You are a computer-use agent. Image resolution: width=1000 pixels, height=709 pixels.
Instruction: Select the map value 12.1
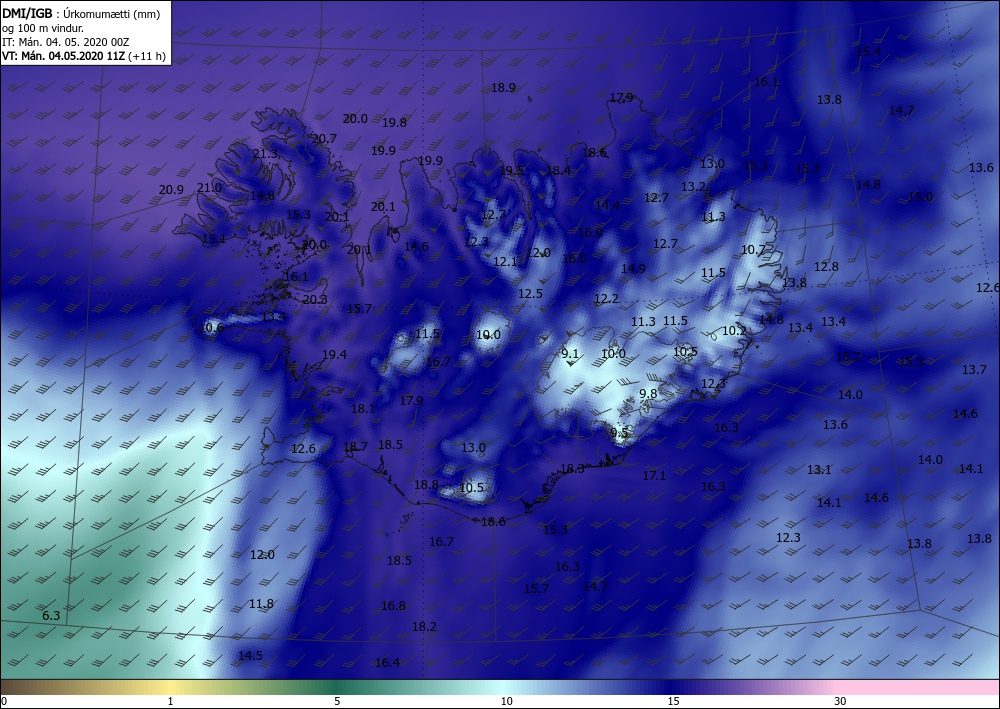point(505,261)
